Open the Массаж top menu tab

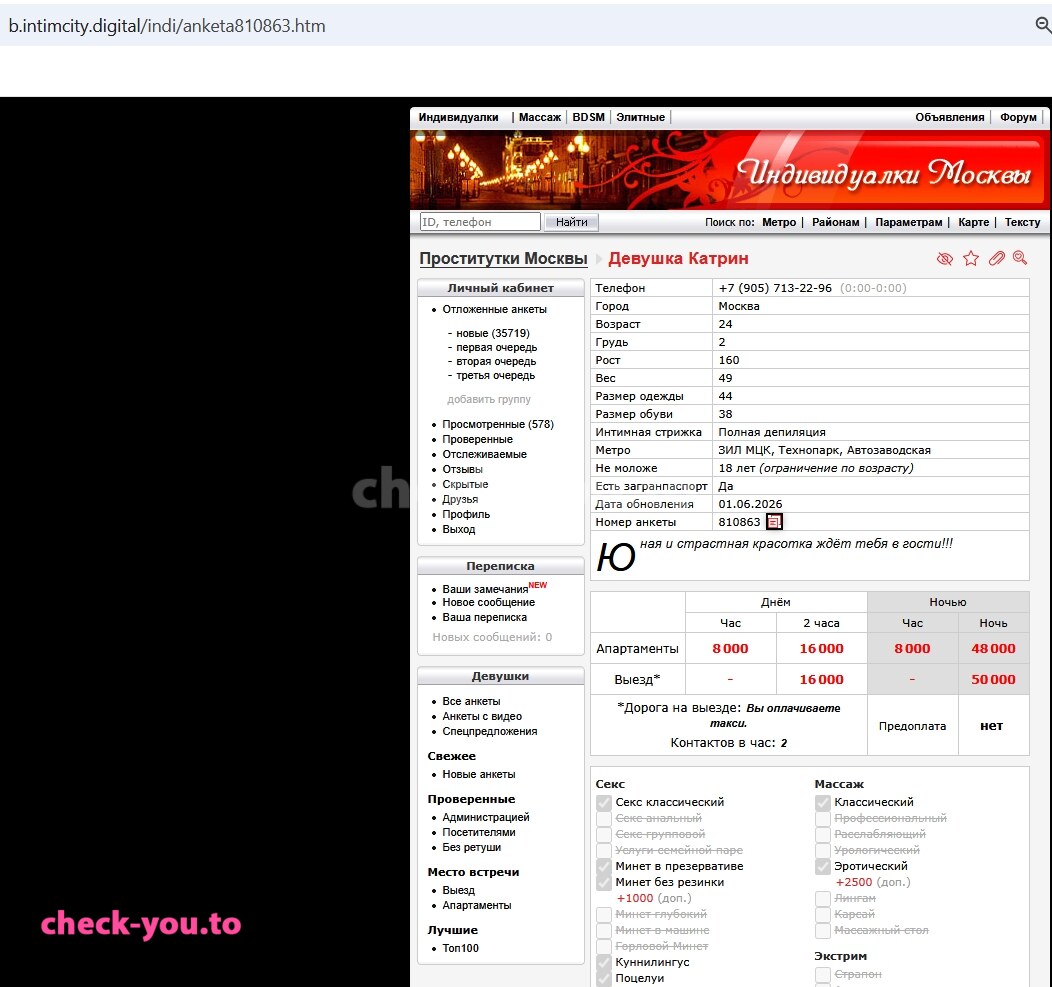pos(539,117)
